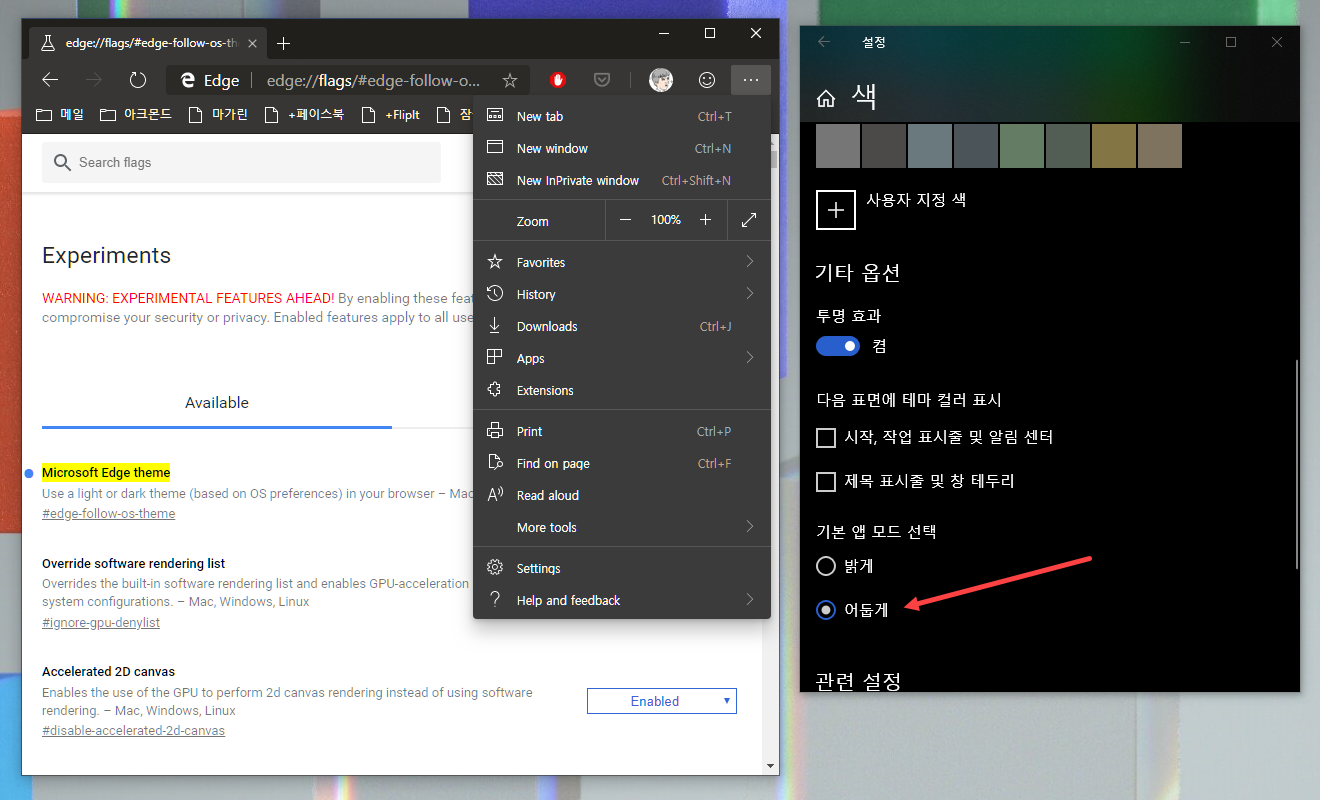Check 제목 표시줄 및 창 테두리 checkbox
The height and width of the screenshot is (800, 1320).
click(x=826, y=482)
